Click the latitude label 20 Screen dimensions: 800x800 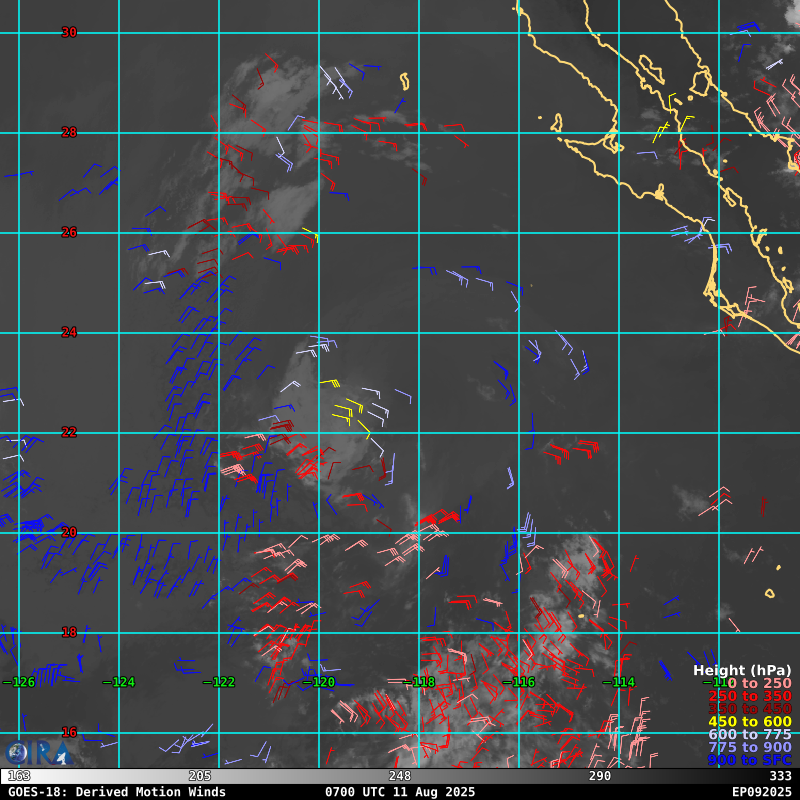point(69,532)
